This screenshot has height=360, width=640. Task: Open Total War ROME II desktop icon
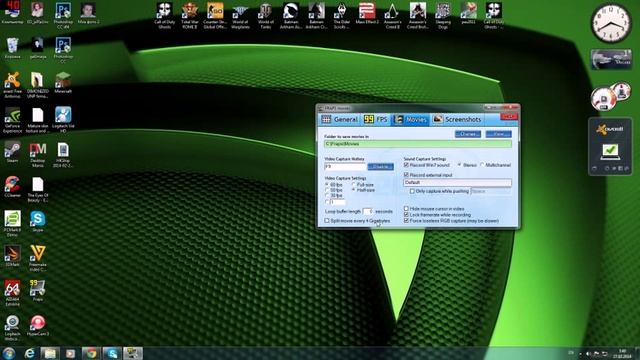190,16
